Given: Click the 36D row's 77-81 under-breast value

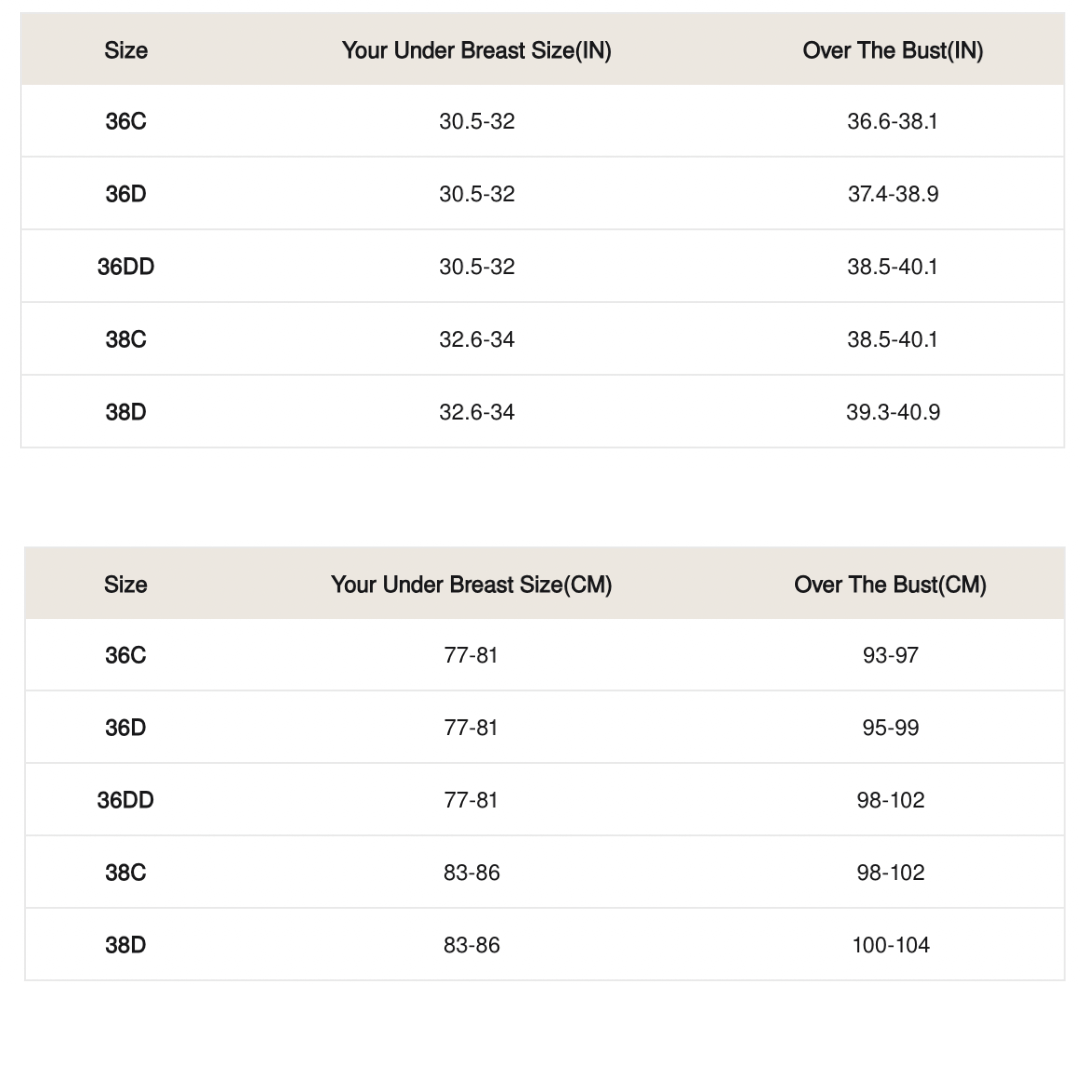Looking at the screenshot, I should coord(471,728).
